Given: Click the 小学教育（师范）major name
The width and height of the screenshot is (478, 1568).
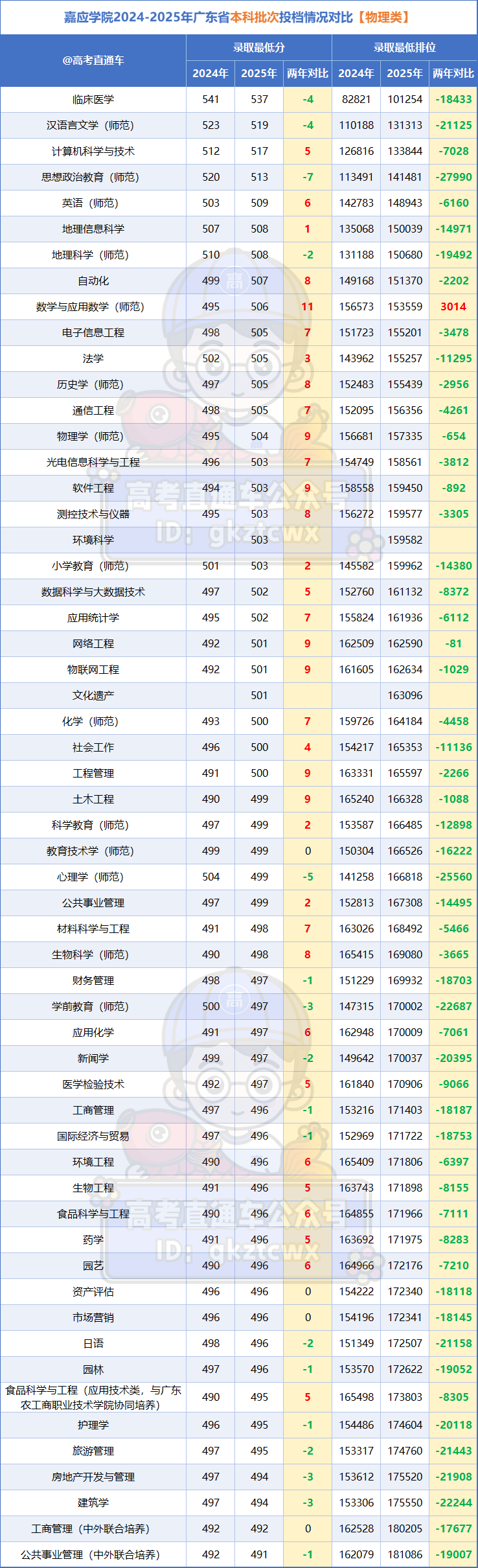Looking at the screenshot, I should point(93,566).
